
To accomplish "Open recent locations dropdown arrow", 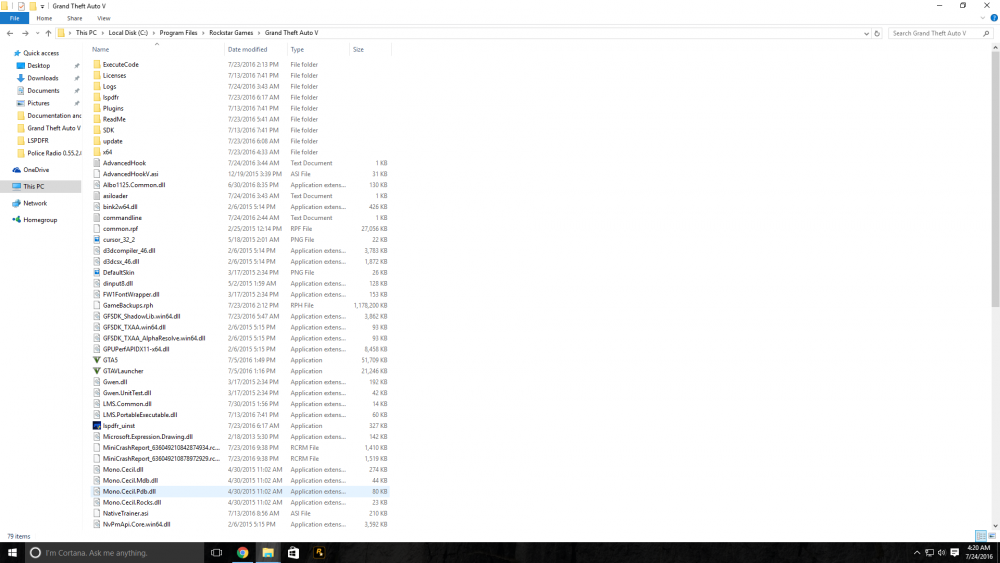I will (37, 33).
